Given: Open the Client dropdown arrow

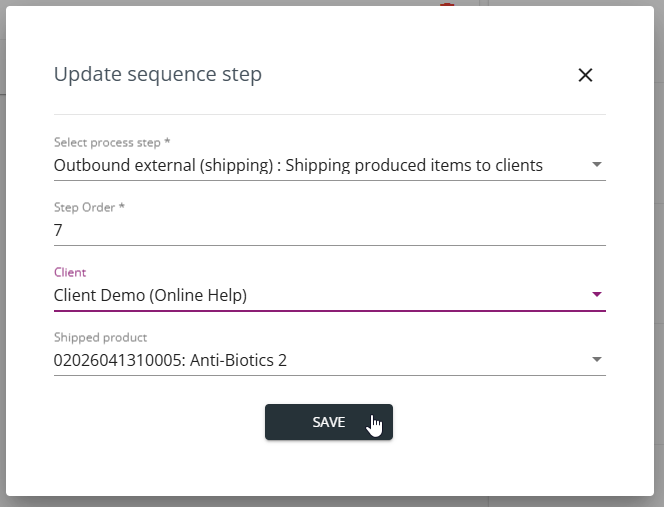Looking at the screenshot, I should click(597, 294).
